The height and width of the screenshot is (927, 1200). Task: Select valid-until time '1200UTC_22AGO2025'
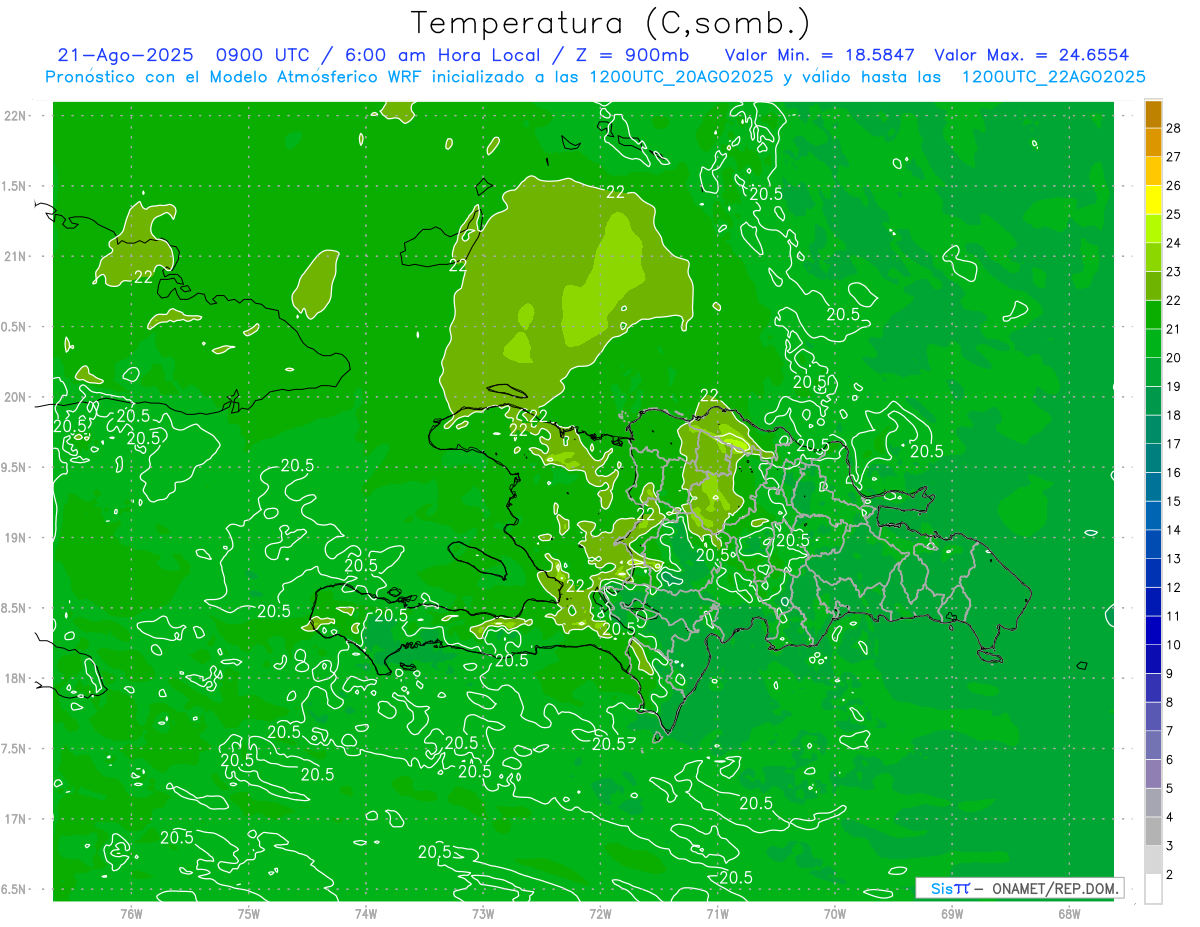coord(1053,77)
